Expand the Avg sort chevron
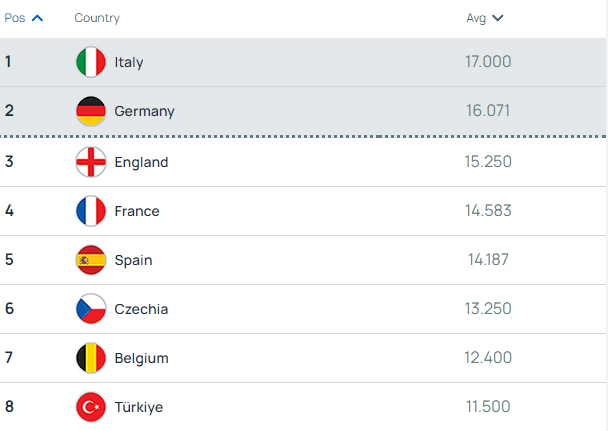Viewport: 608px width, 431px height. pyautogui.click(x=497, y=18)
